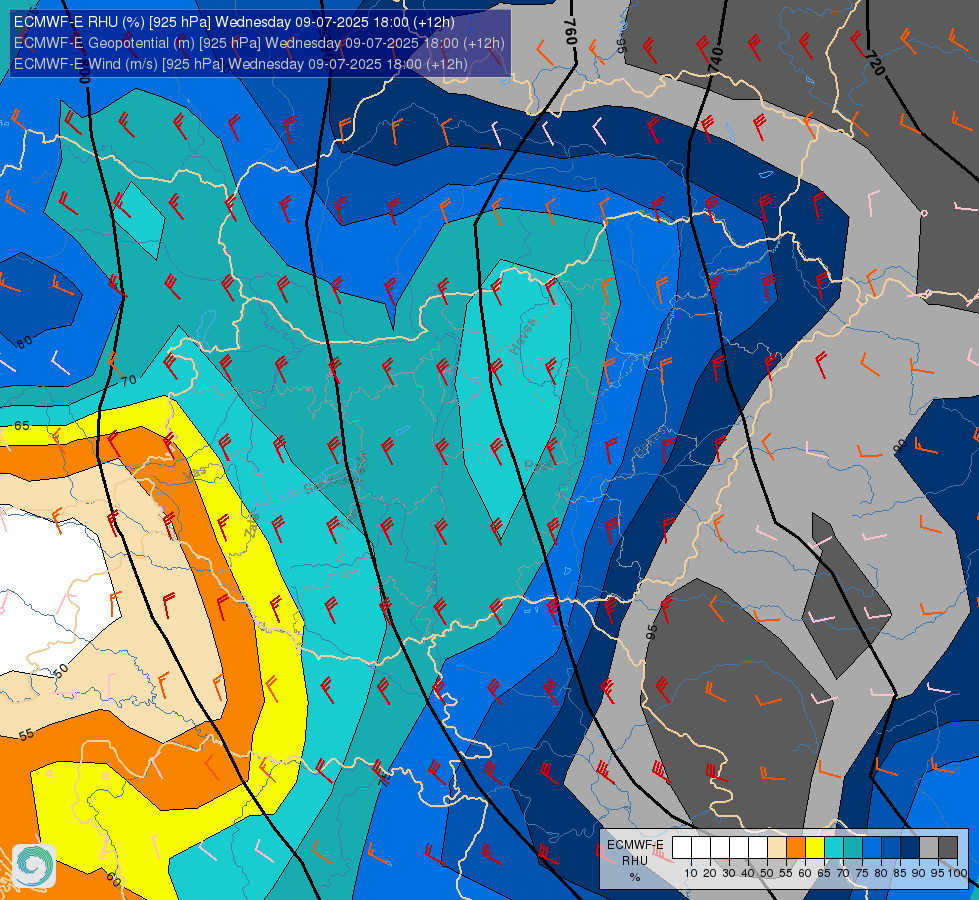
Task: Click the 65 humidity contour label on map
Action: 22,425
